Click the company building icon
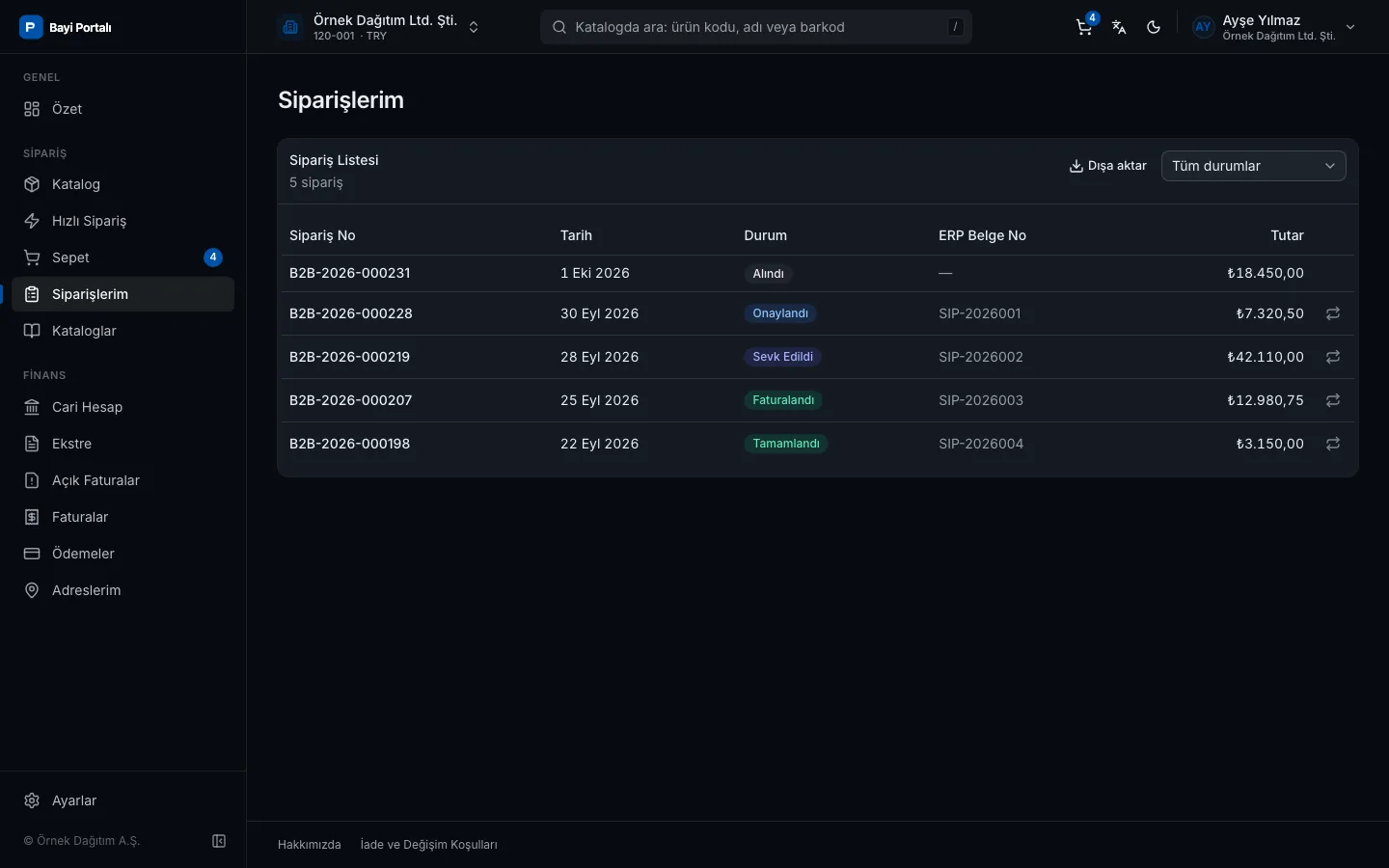This screenshot has width=1389, height=868. (x=290, y=27)
